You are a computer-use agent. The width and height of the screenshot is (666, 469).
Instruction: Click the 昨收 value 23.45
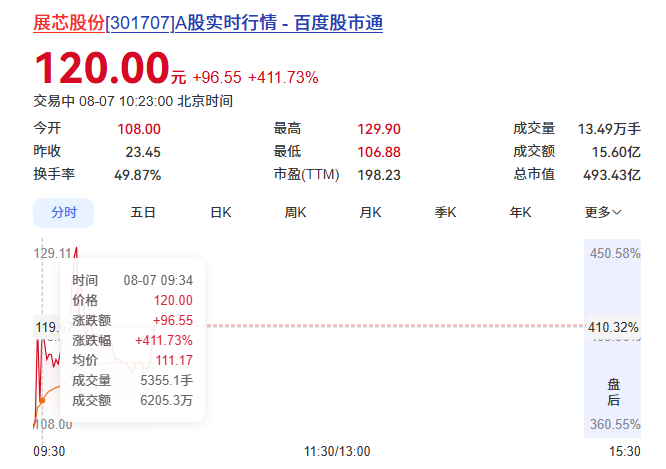coord(143,152)
